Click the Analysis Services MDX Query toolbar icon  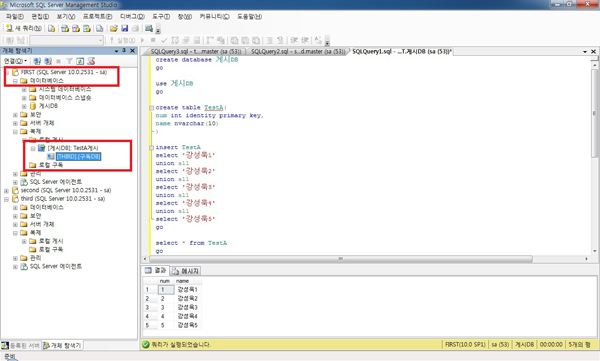(x=65, y=28)
